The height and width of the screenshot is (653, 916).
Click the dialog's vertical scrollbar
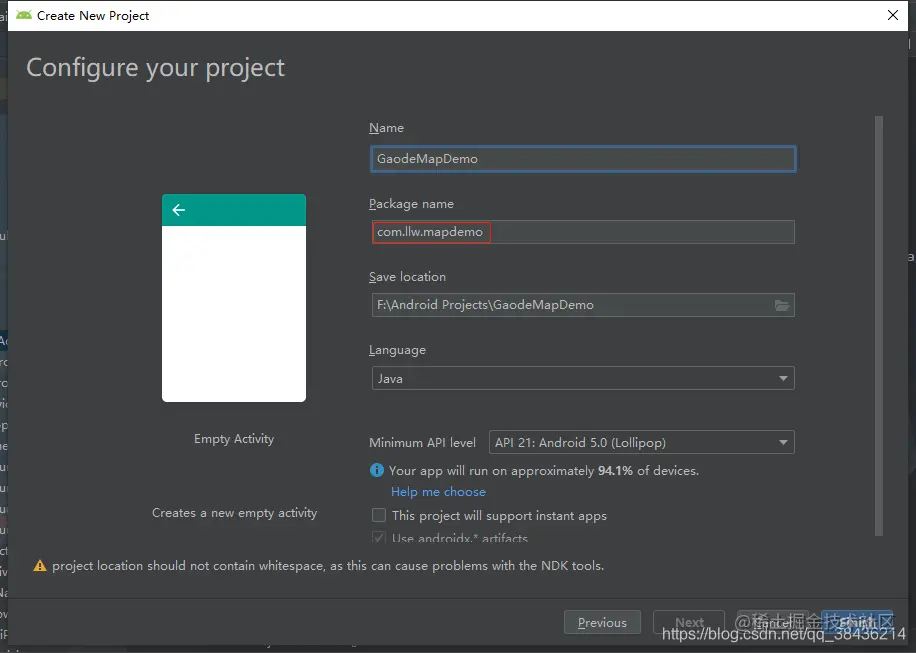tap(879, 325)
